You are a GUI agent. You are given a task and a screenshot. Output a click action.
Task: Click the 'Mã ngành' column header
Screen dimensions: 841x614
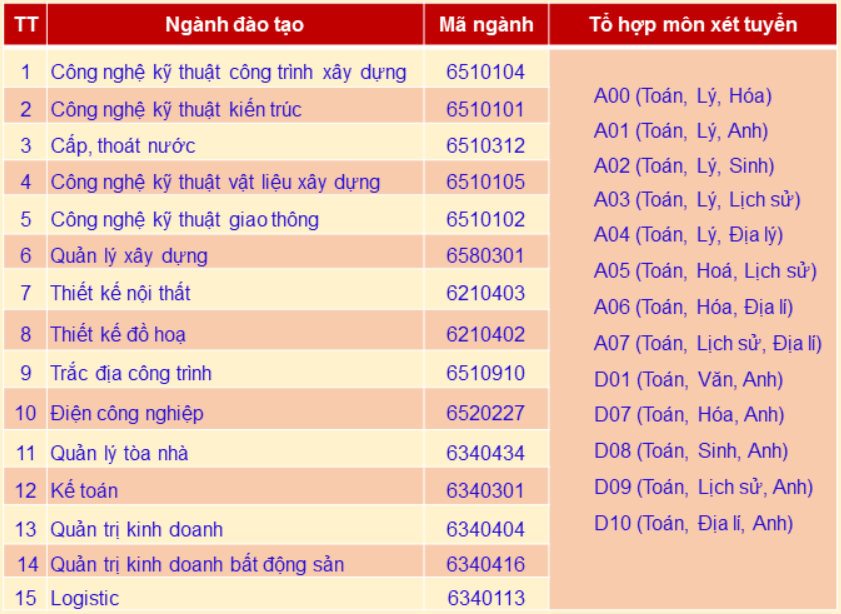(486, 25)
